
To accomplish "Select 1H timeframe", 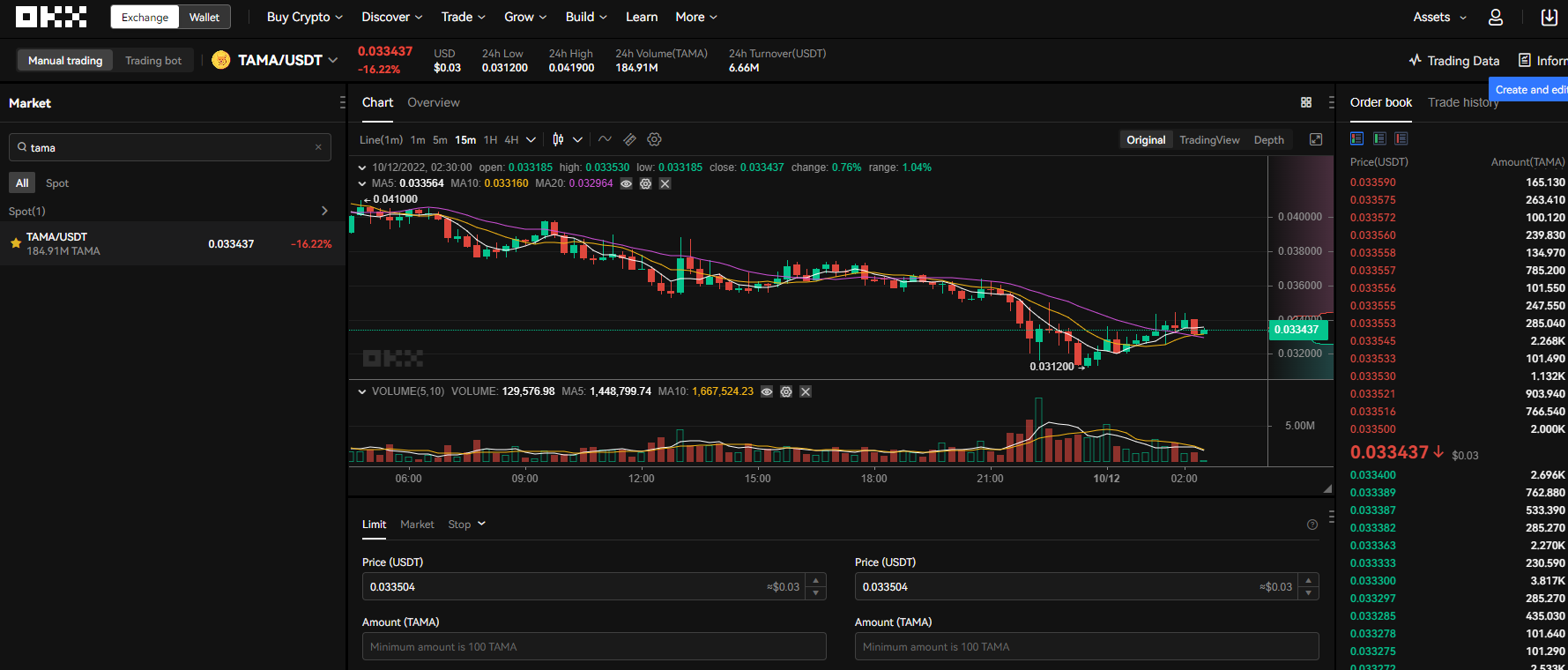I will [490, 139].
